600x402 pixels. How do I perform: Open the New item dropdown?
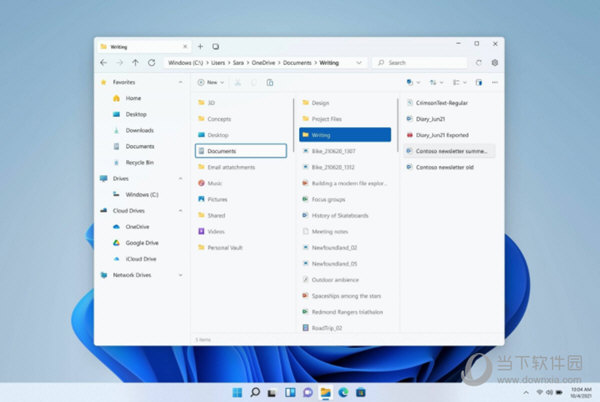point(211,83)
